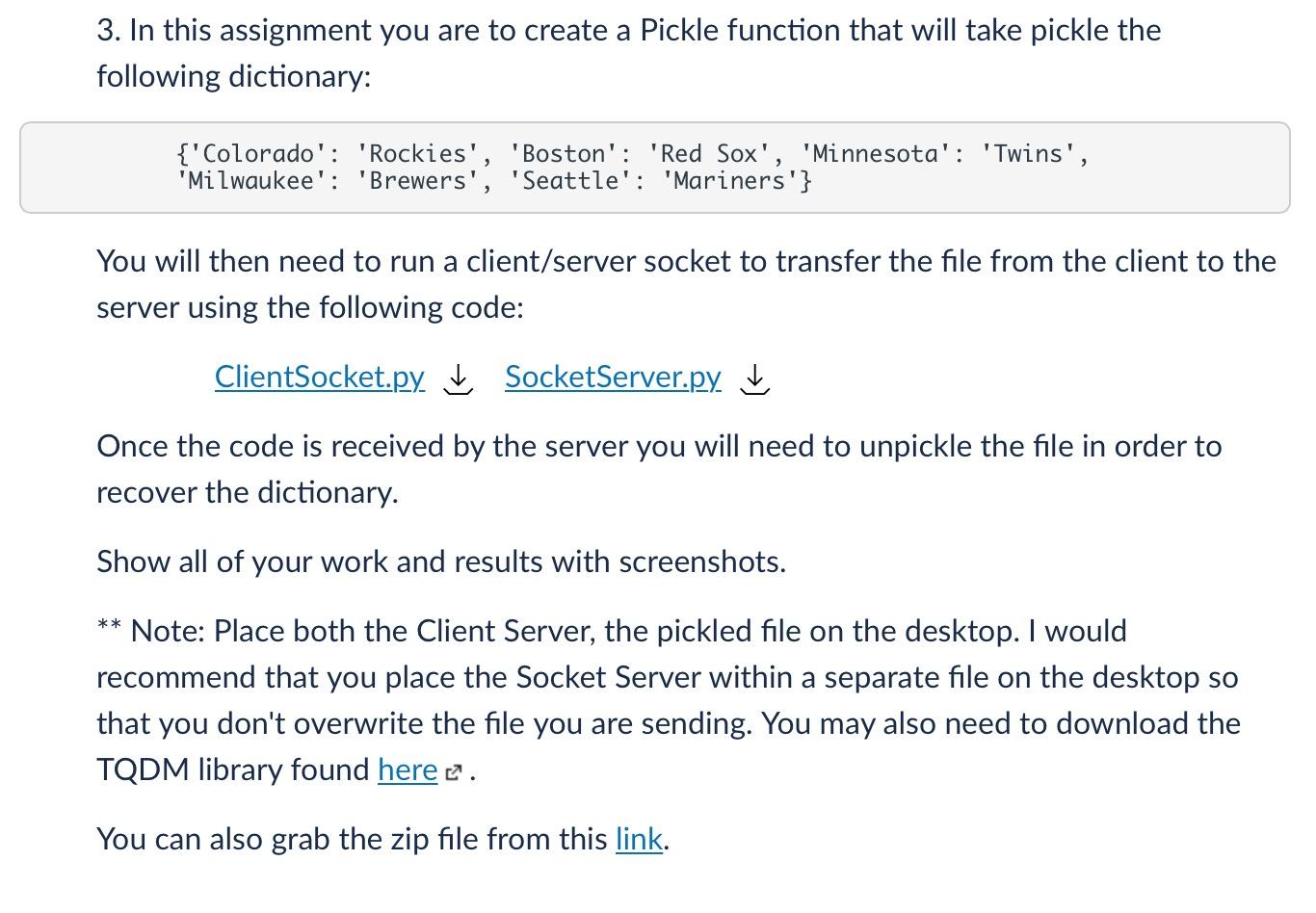Download ClientSocket.py using its arrow icon
The width and height of the screenshot is (1316, 913).
(459, 378)
